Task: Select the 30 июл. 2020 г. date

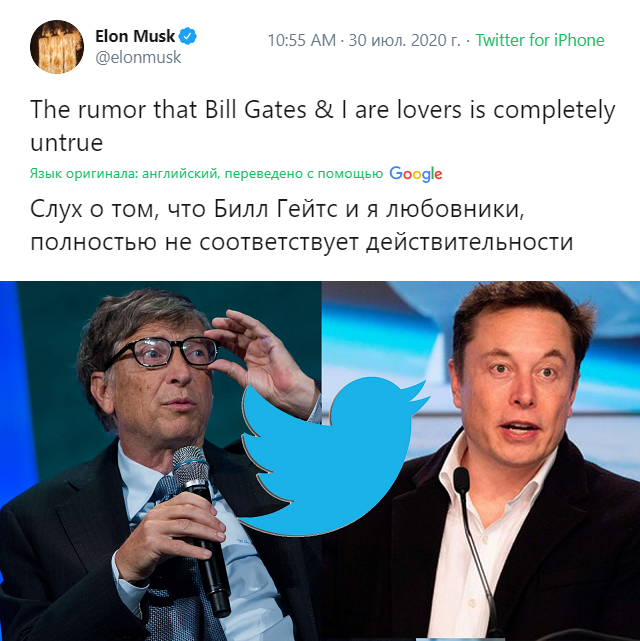Action: (404, 40)
